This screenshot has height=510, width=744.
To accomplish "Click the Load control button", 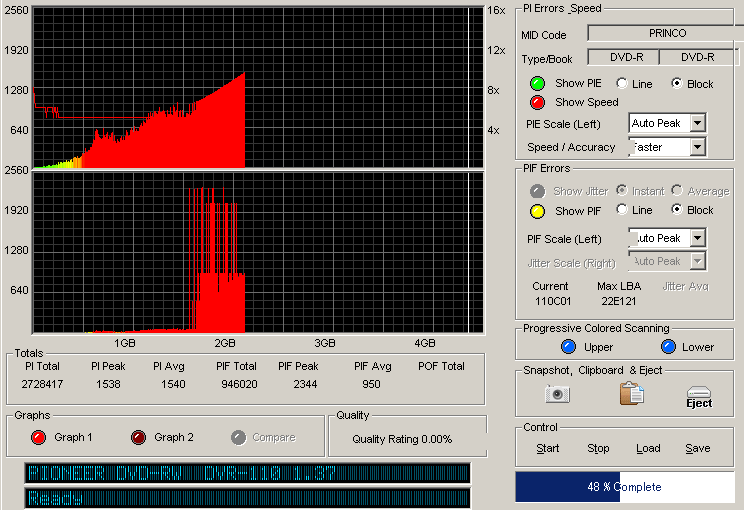I will click(648, 448).
